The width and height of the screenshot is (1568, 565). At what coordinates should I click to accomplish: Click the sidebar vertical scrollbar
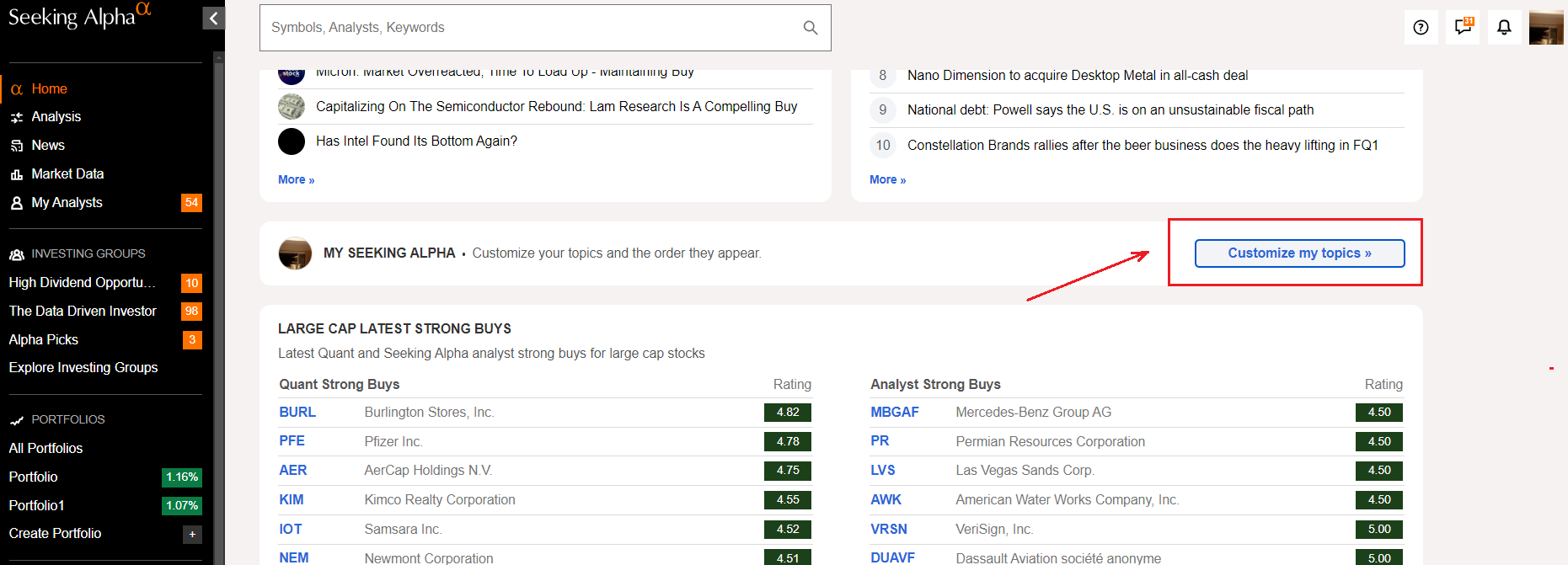pos(219,308)
